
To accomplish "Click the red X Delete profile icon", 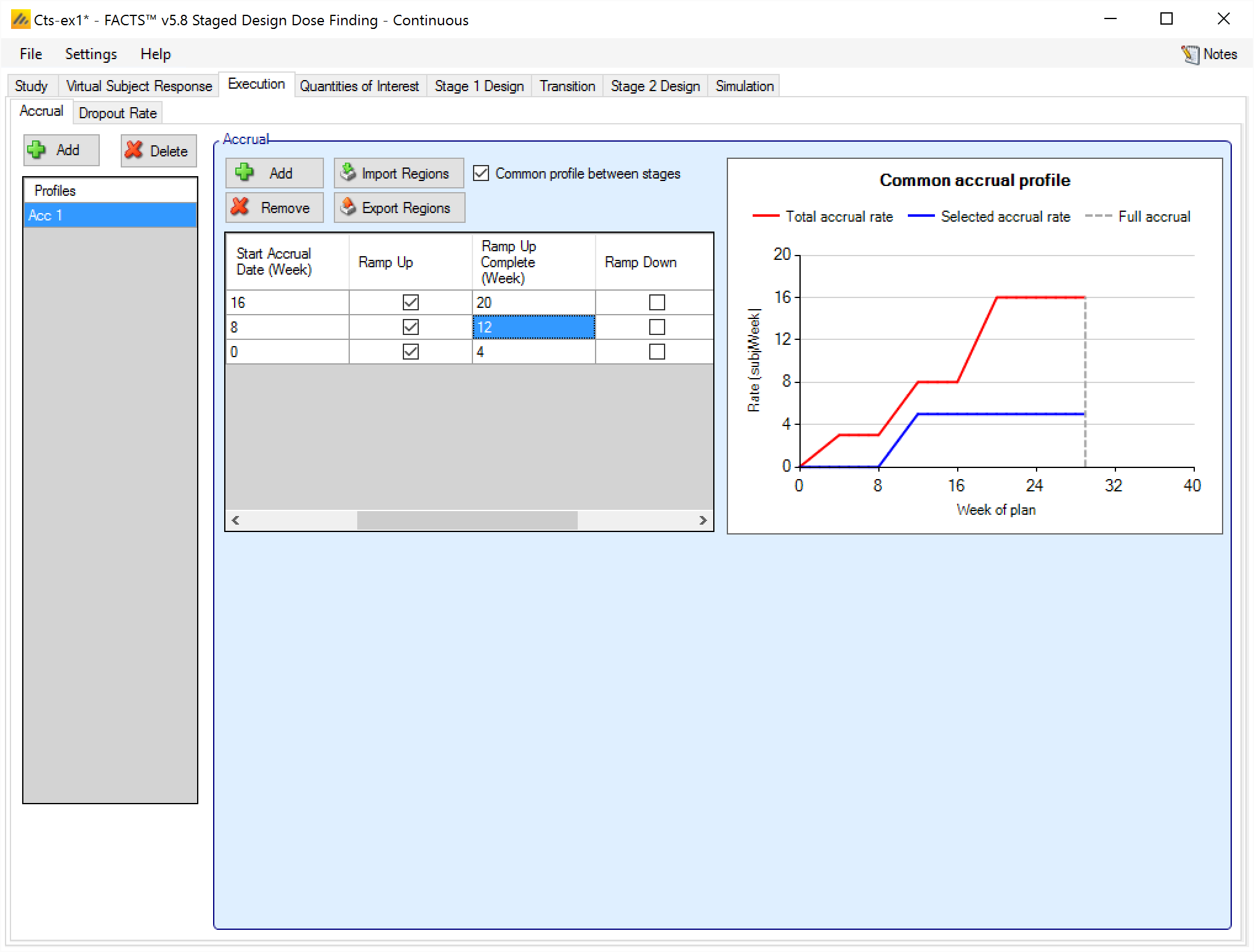I will [x=134, y=150].
